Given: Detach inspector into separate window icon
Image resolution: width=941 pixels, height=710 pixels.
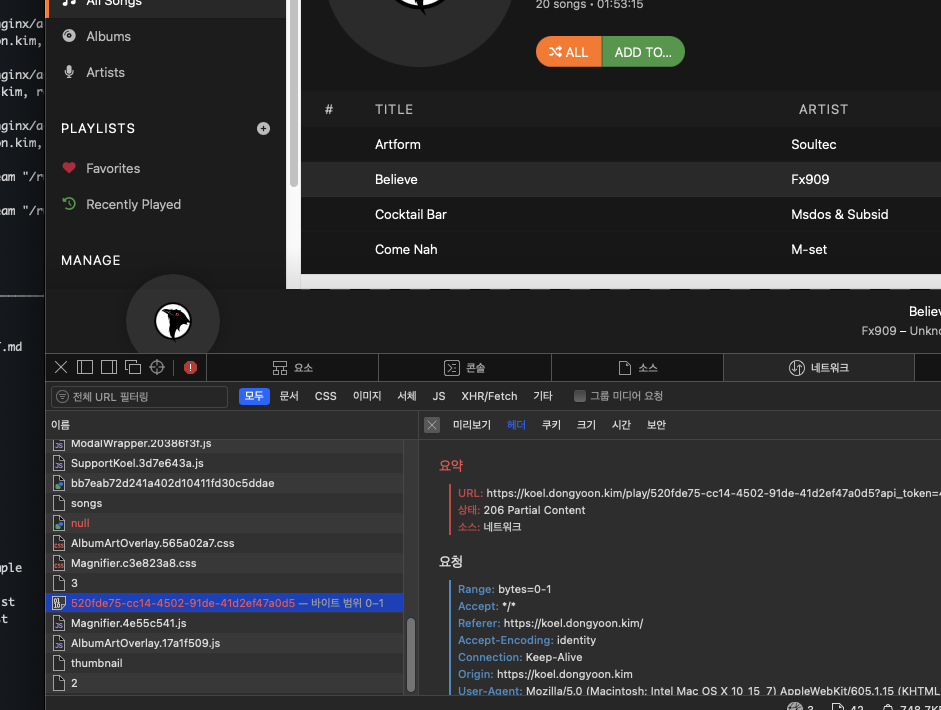Looking at the screenshot, I should pyautogui.click(x=133, y=367).
